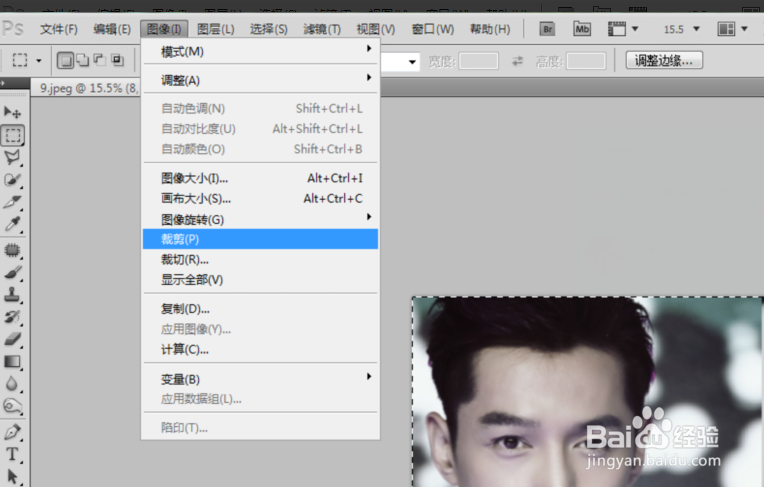Select the Pen tool

coord(12,432)
